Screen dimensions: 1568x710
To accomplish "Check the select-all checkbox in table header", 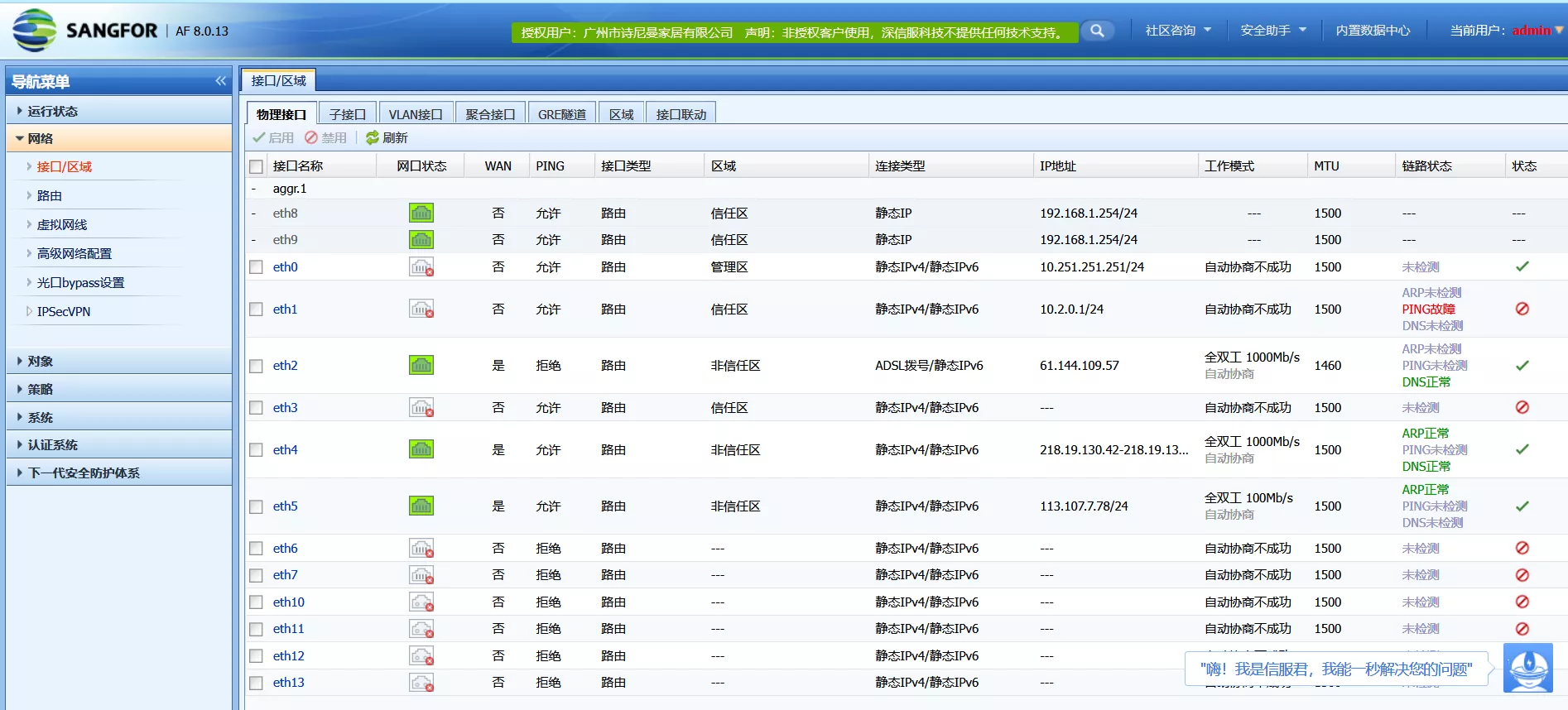I will coord(257,166).
